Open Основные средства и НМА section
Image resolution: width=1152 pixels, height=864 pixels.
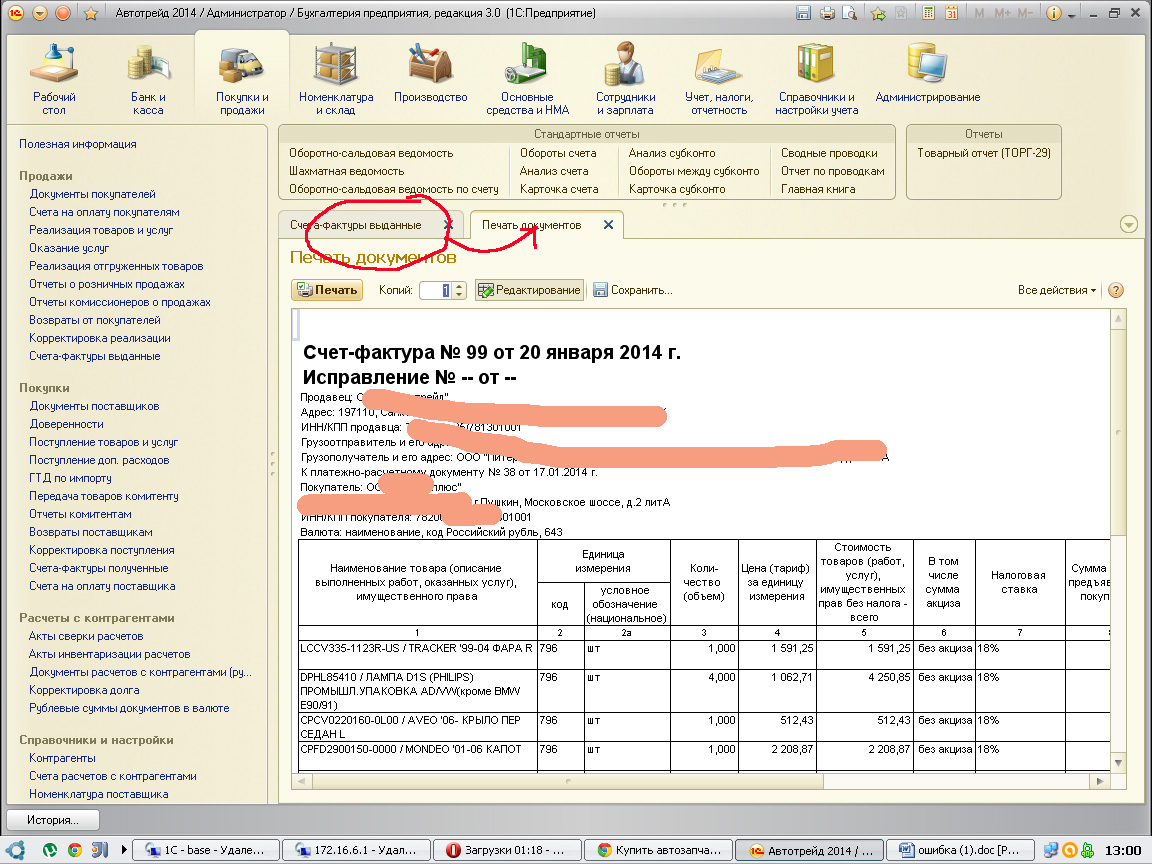tap(528, 79)
